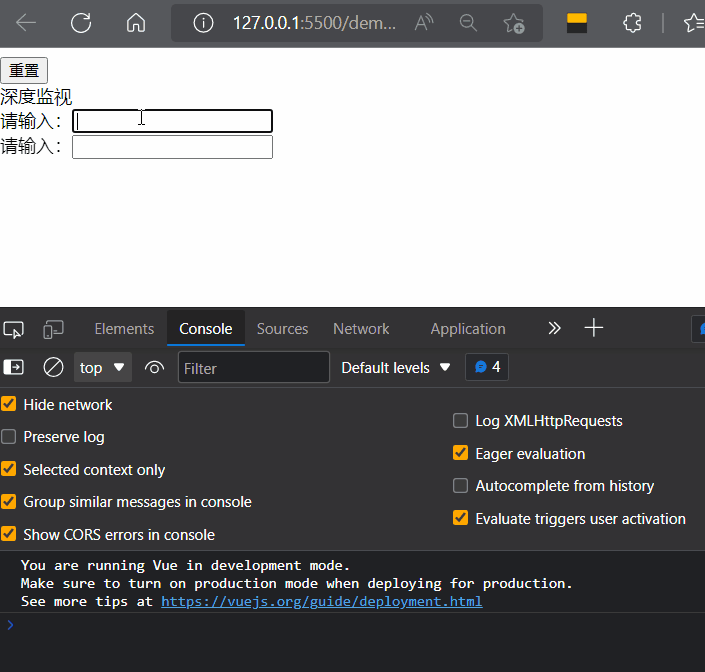705x672 pixels.
Task: Open the Network tab
Action: (x=361, y=329)
